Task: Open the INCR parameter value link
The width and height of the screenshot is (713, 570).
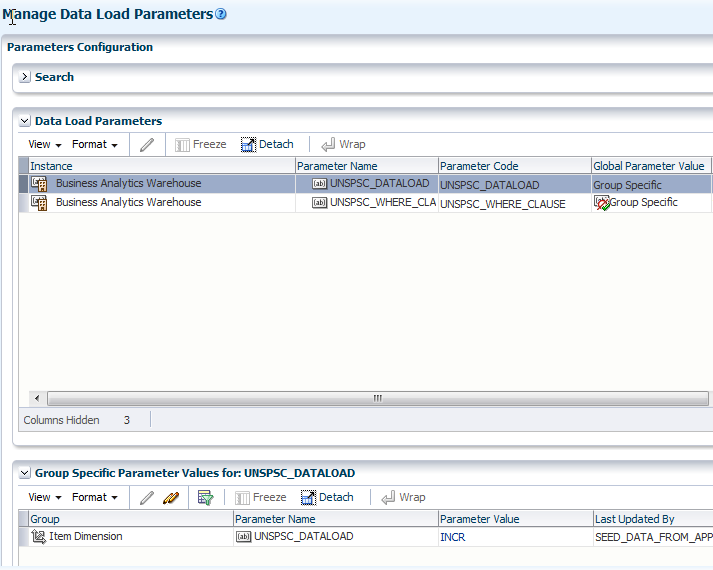Action: click(x=452, y=537)
